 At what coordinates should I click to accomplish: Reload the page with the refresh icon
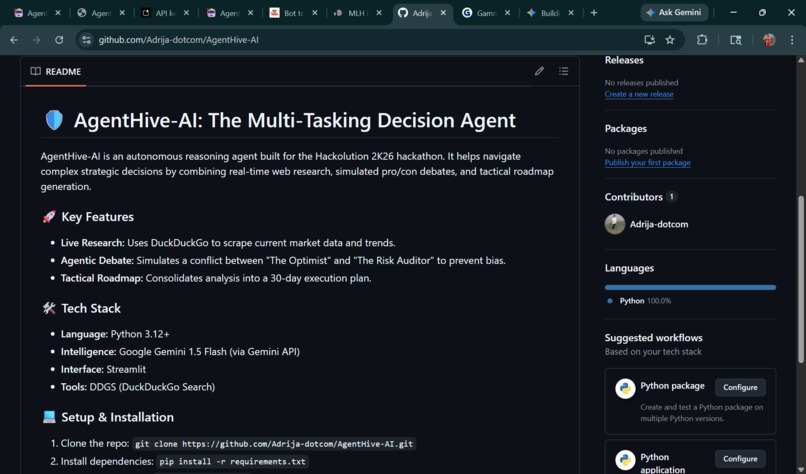coord(59,40)
